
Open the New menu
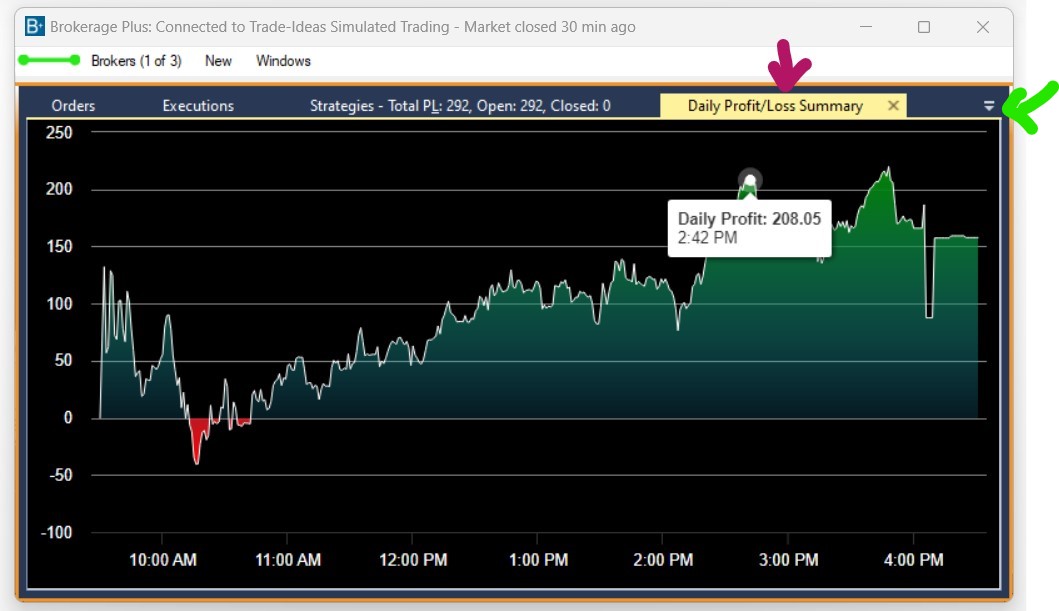tap(218, 61)
